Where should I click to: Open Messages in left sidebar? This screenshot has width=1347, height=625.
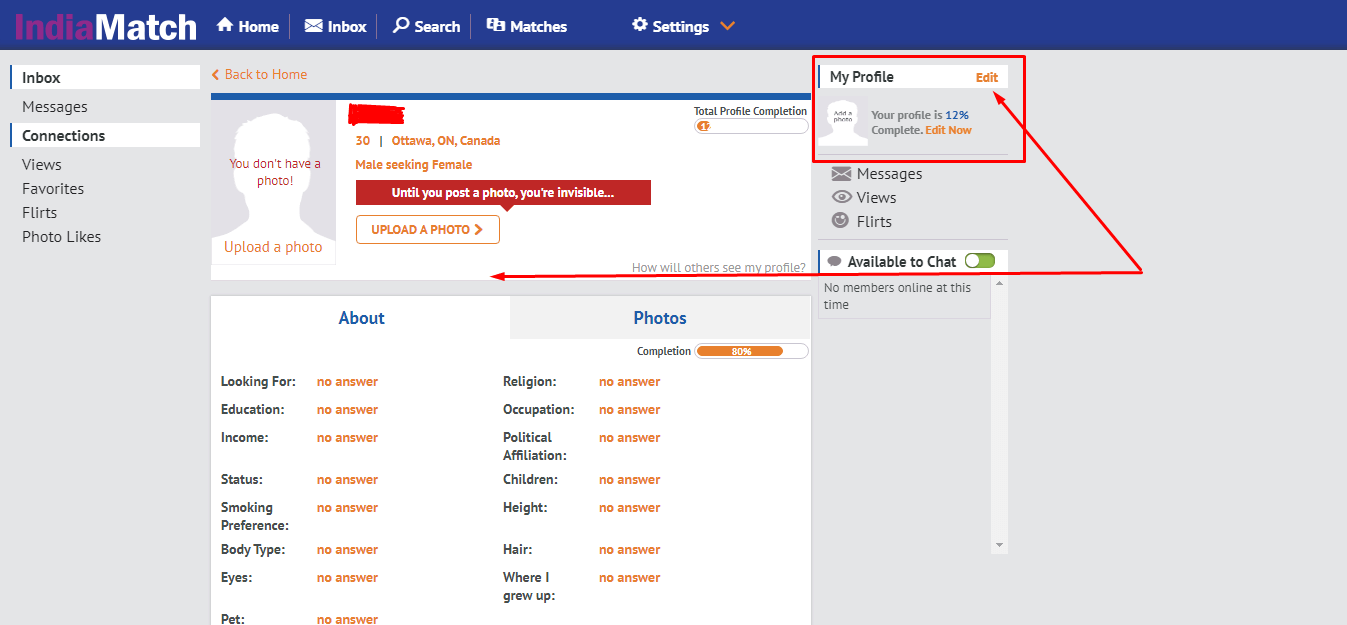pyautogui.click(x=55, y=107)
